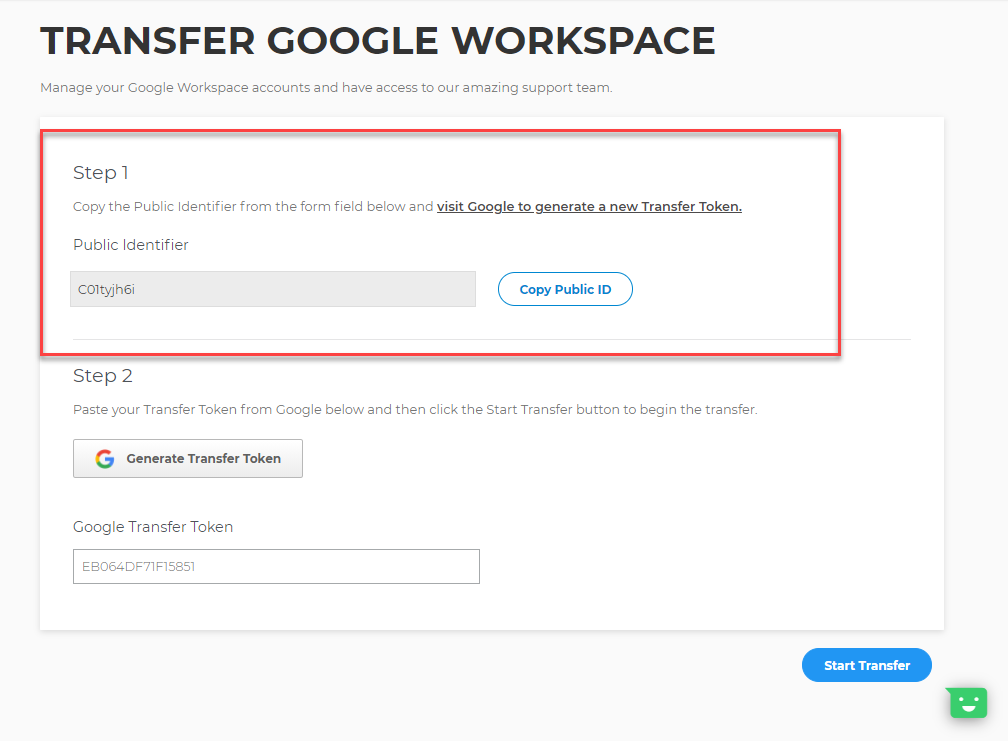Click the Step 2 heading
The width and height of the screenshot is (1008, 741).
103,375
